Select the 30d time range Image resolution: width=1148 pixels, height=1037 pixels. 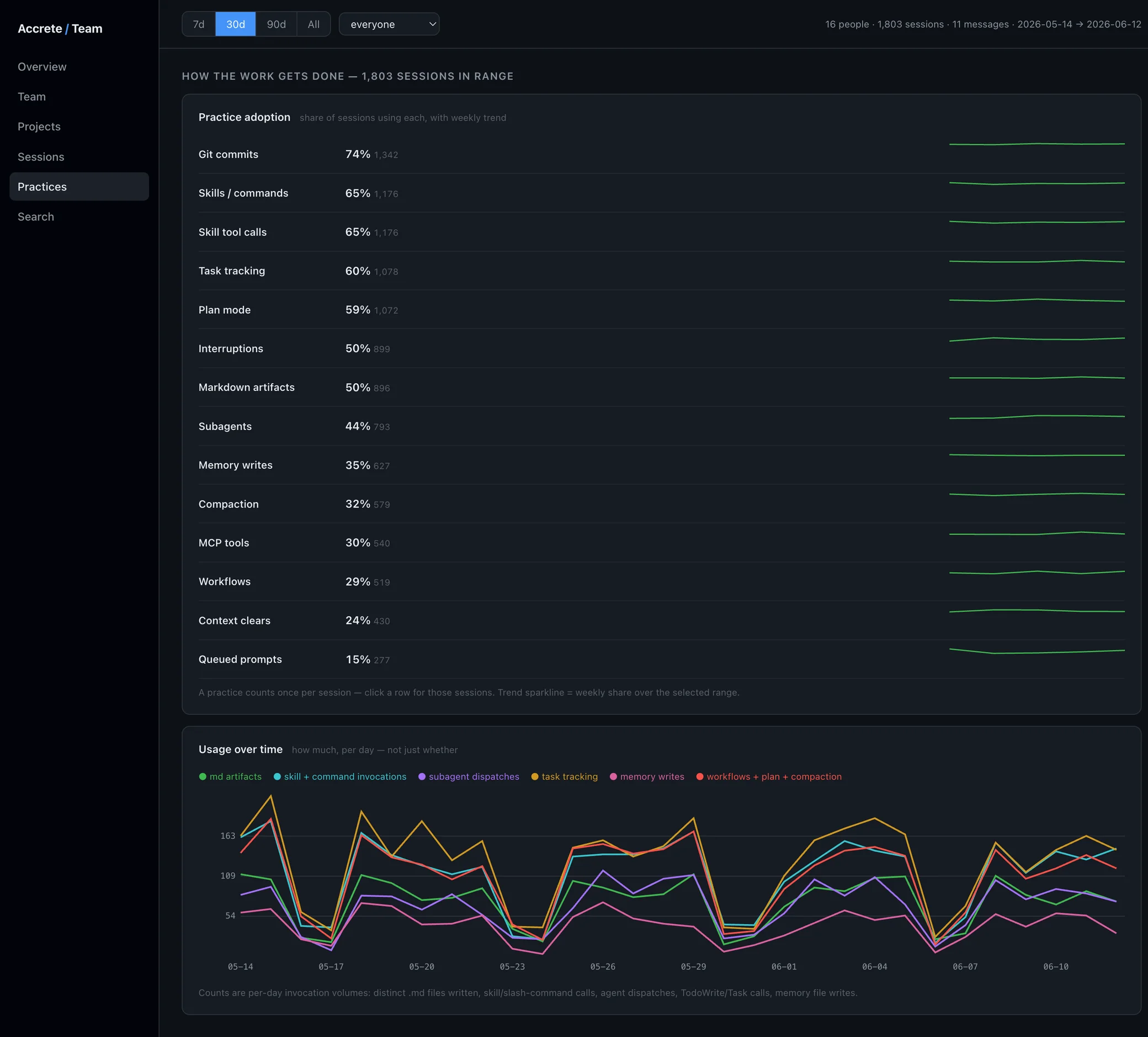click(x=235, y=24)
